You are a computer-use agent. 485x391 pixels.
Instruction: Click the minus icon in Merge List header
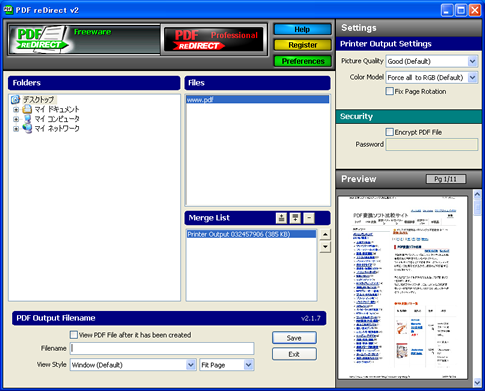point(309,218)
